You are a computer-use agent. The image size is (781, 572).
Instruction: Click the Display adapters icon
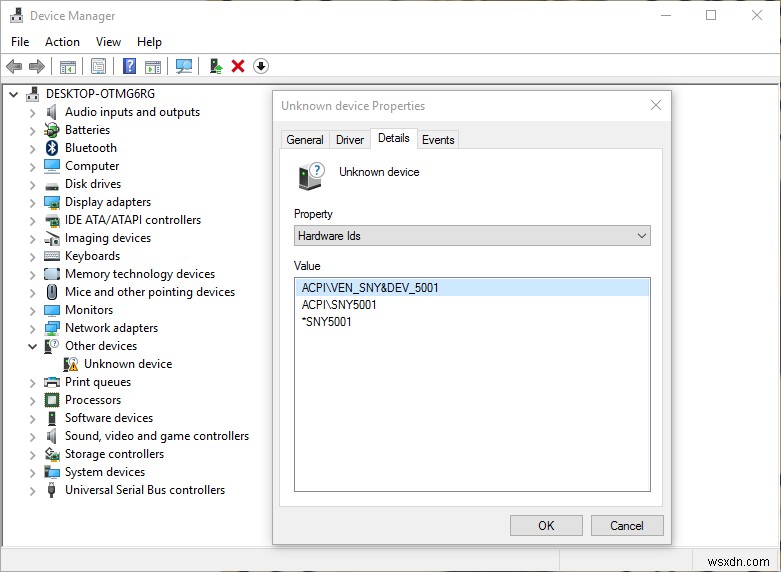(52, 202)
